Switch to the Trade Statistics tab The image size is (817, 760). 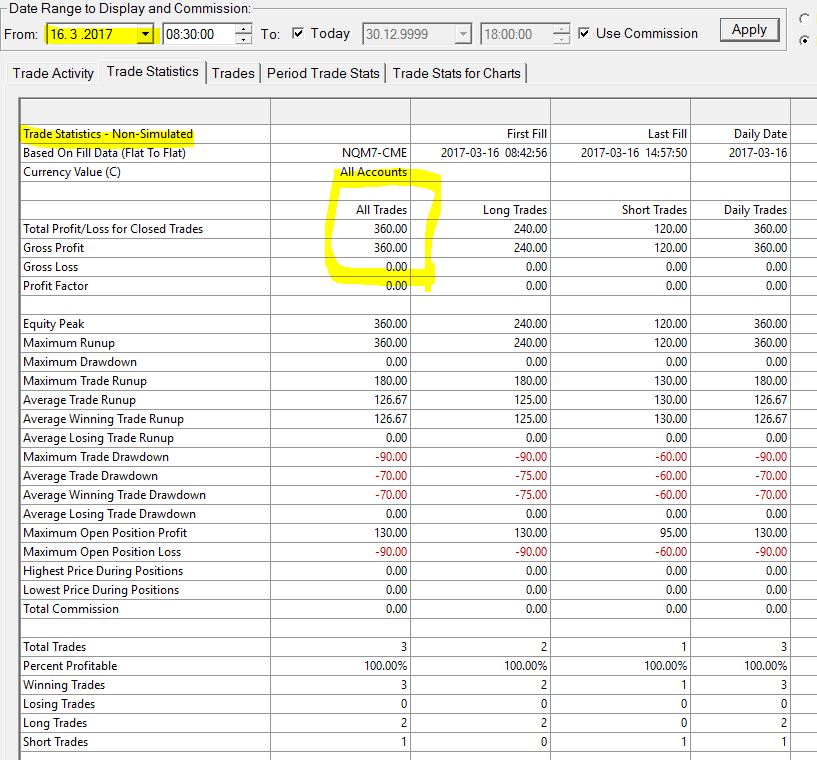click(153, 72)
